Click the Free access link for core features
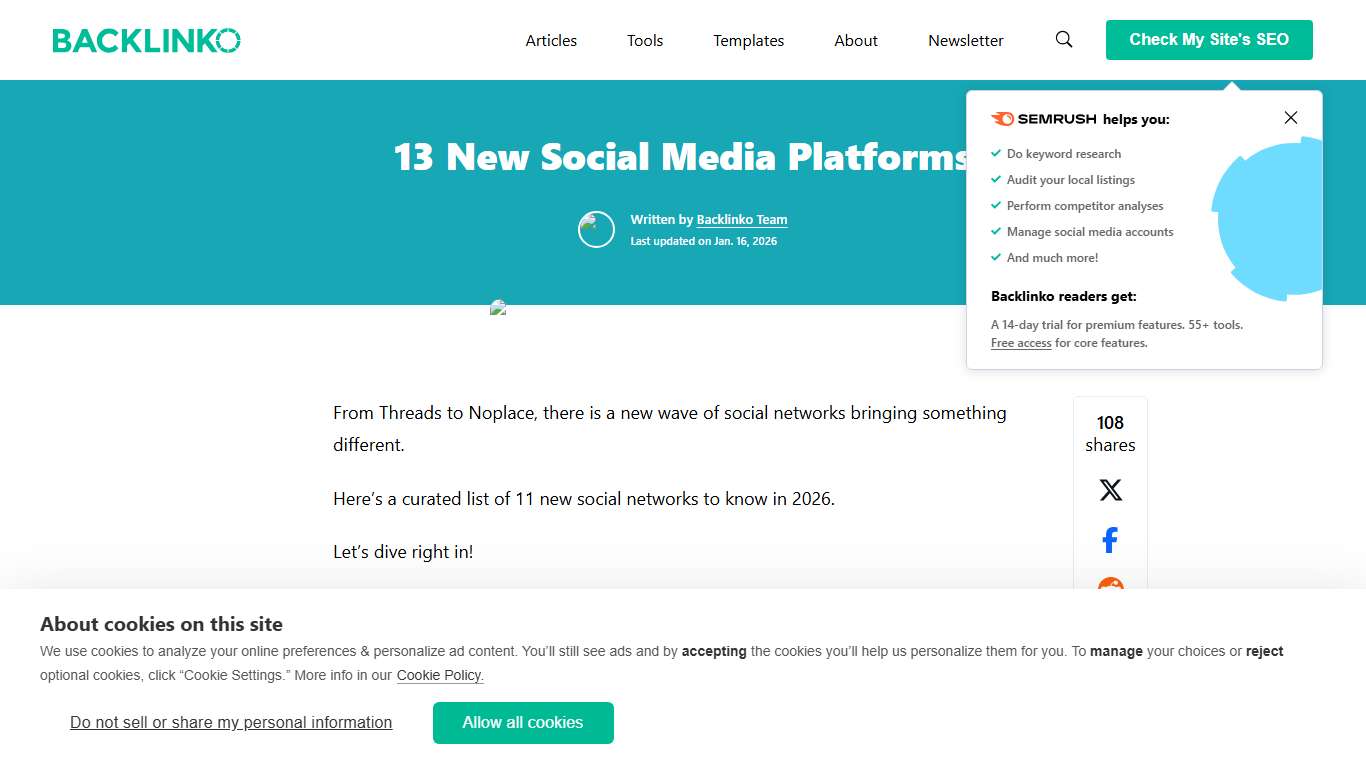1366x768 pixels. point(1020,343)
